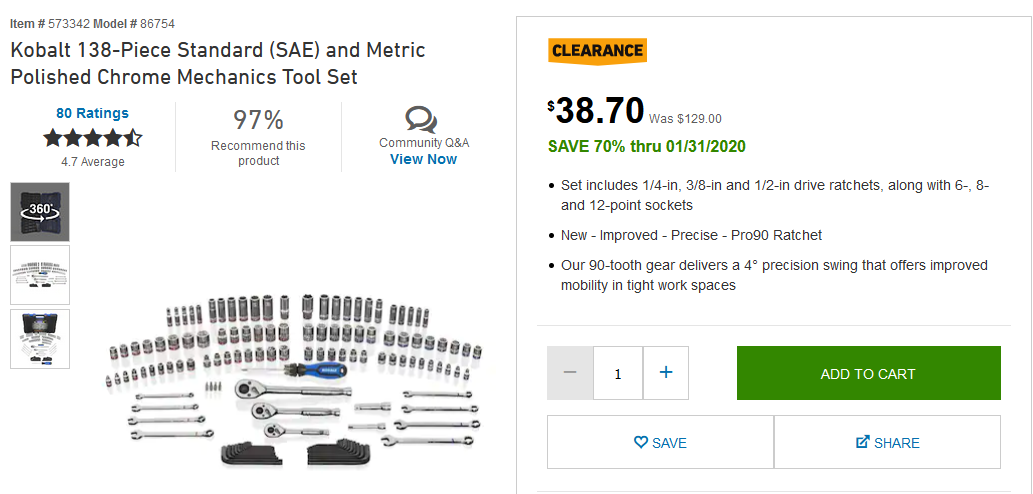Open the 360-degree view thumbnail

[x=40, y=211]
